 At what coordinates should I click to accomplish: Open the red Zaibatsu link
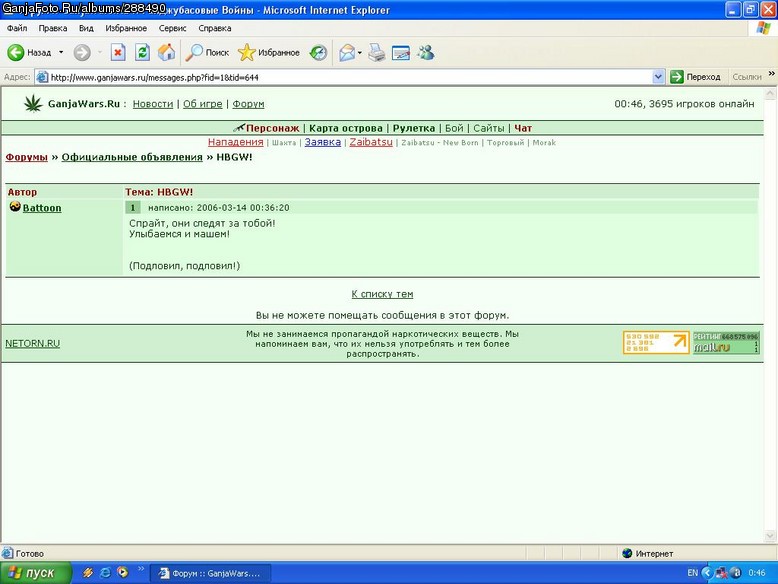(371, 142)
